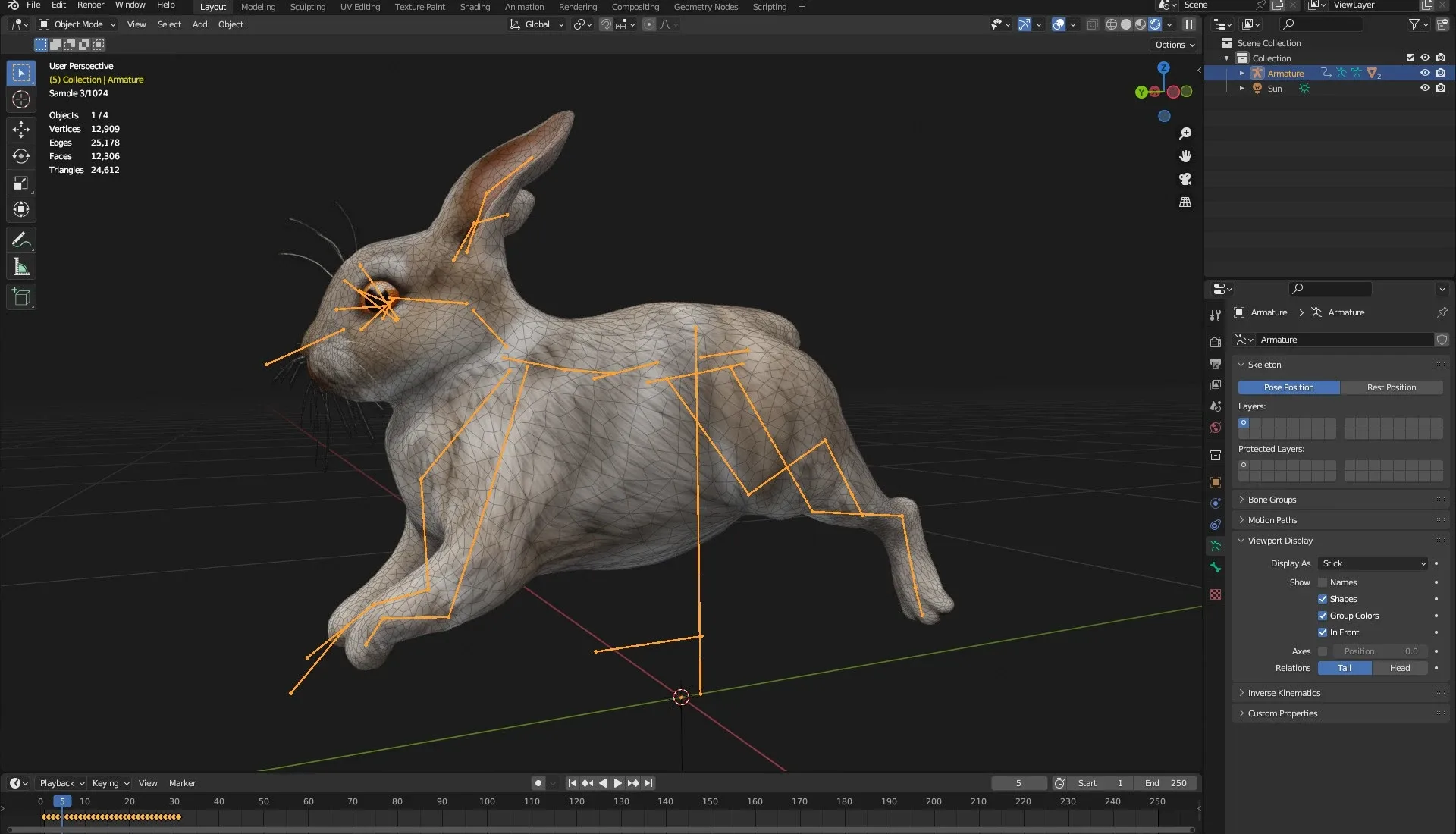Open the Render Properties tab
Image resolution: width=1456 pixels, height=834 pixels.
(1215, 342)
